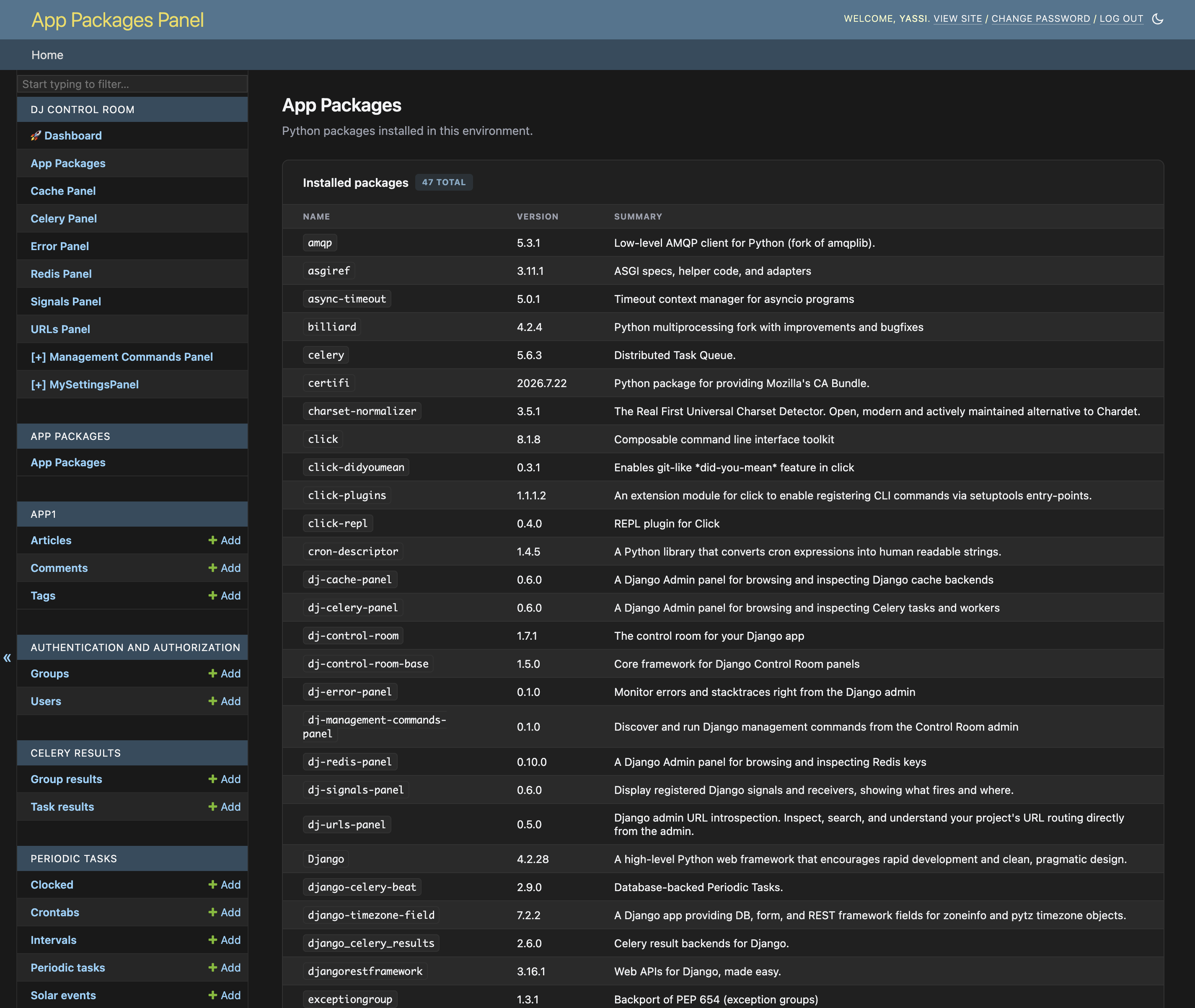1195x1008 pixels.
Task: Click the plus icon to add Articles
Action: pyautogui.click(x=212, y=540)
